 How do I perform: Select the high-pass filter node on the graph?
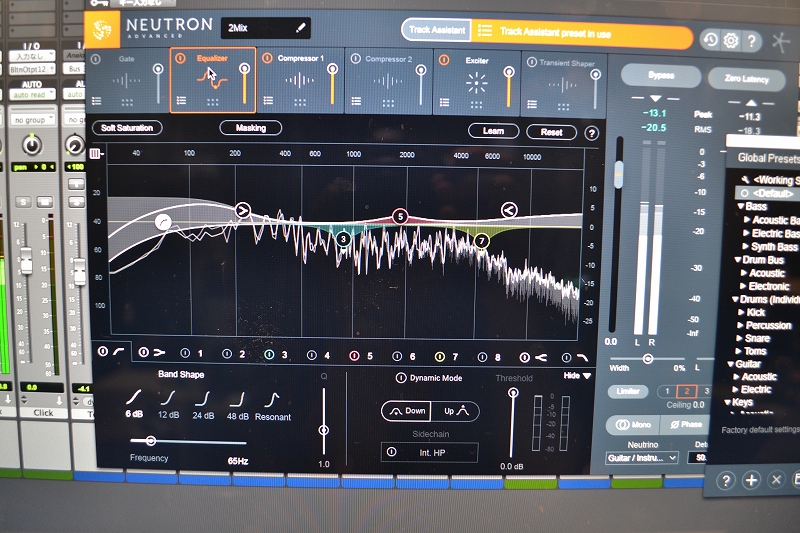point(163,222)
